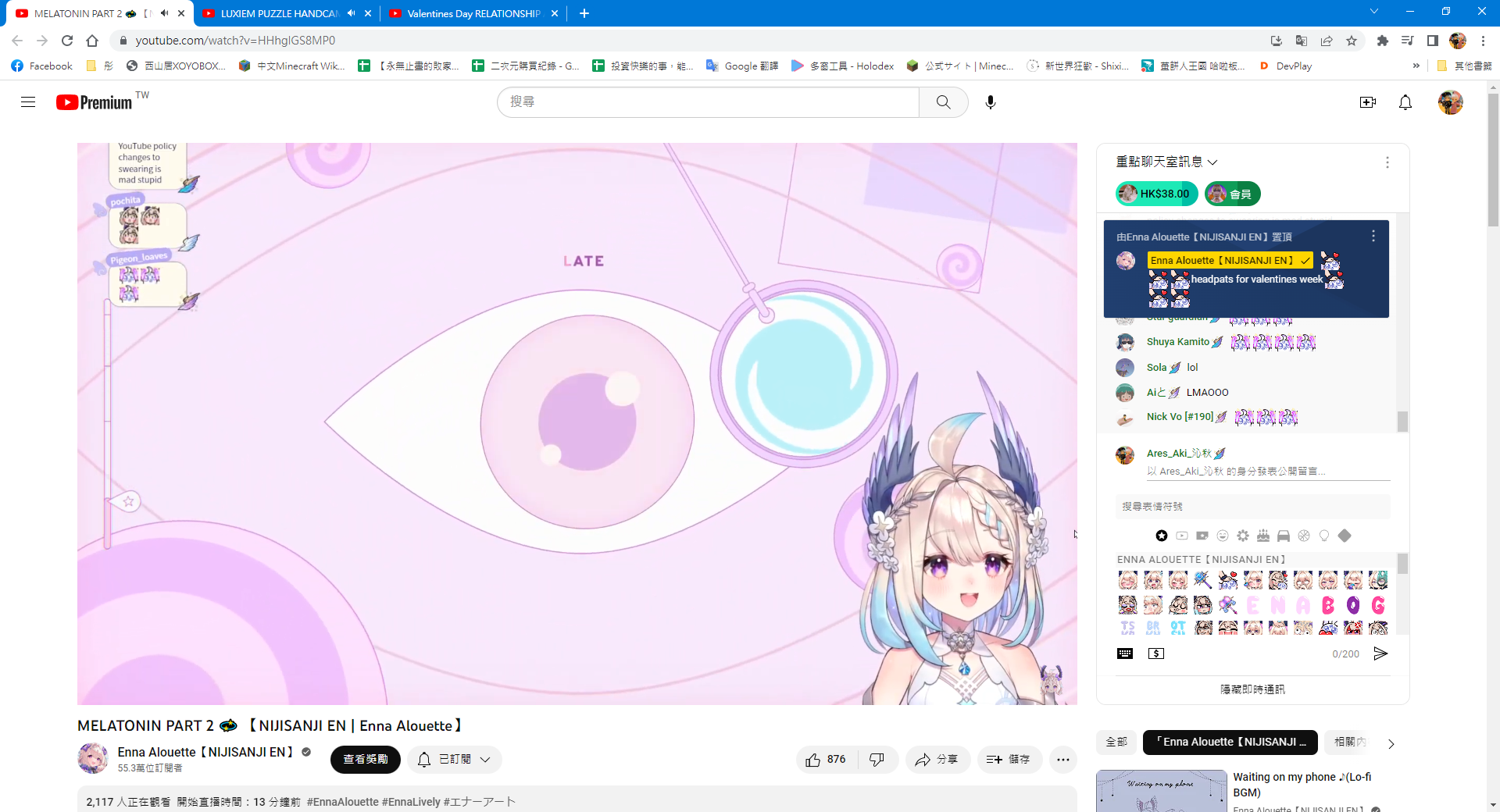Select Enna Alouette related chip
1500x812 pixels.
[1230, 742]
